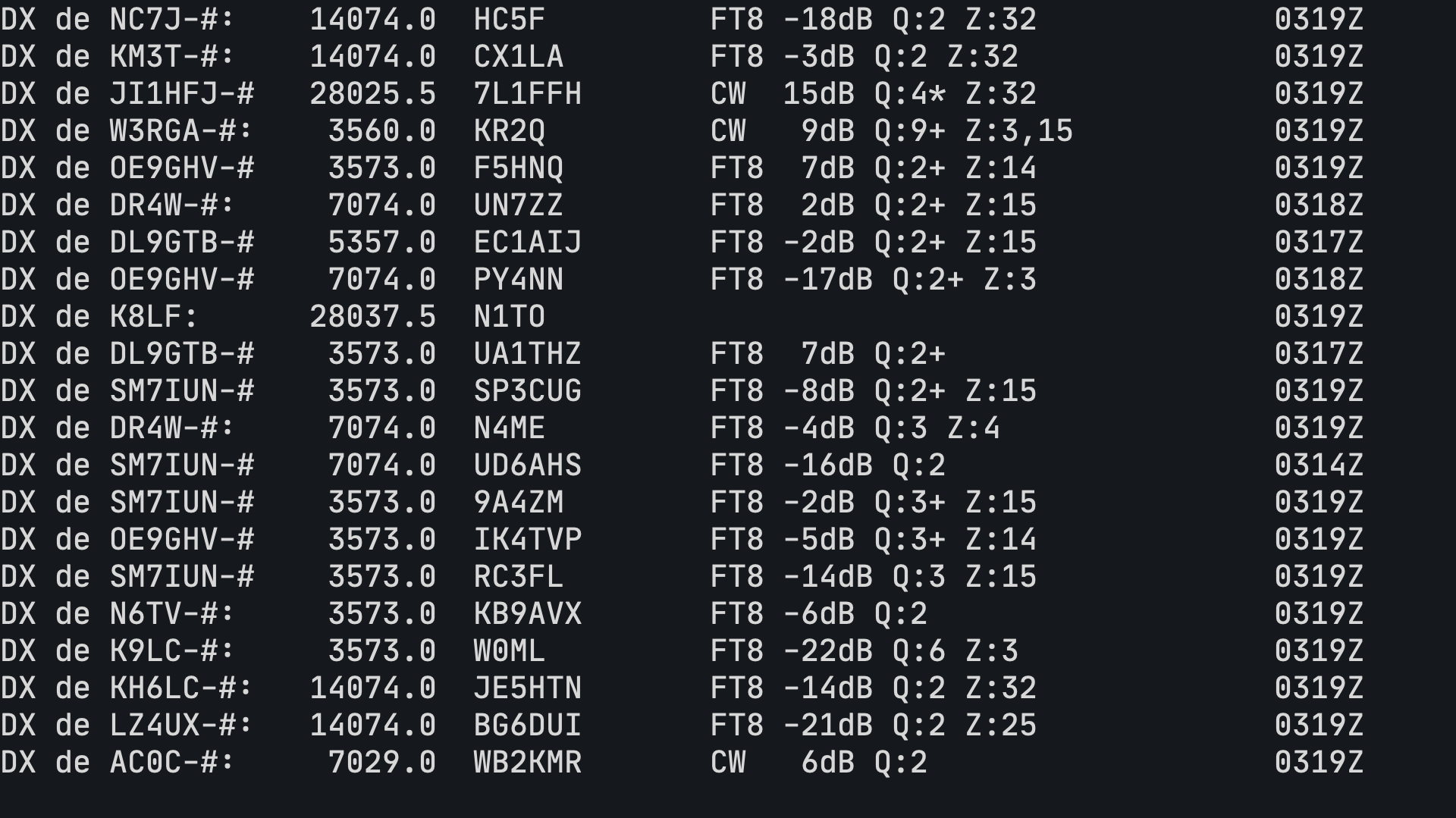Click the IK4TVP callsign
The width and height of the screenshot is (1456, 818).
527,540
